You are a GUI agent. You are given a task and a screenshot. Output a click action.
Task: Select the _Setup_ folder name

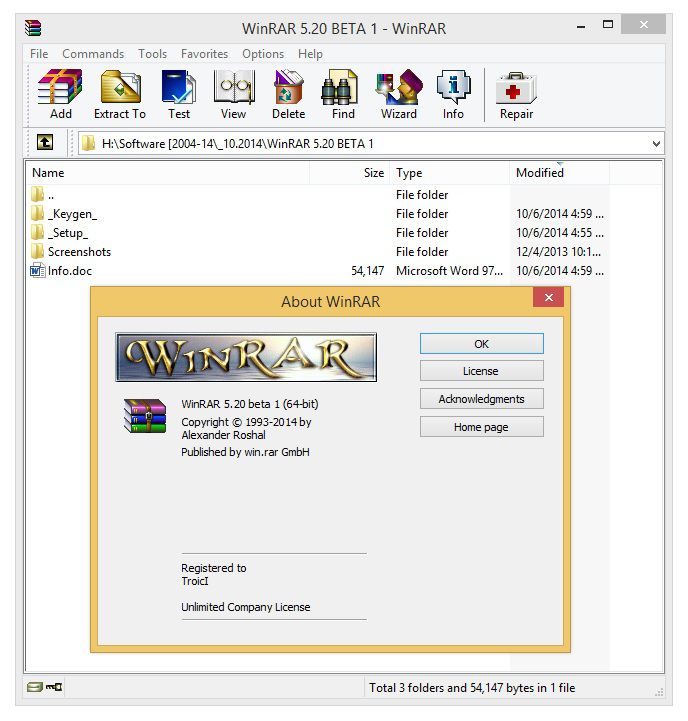(68, 233)
